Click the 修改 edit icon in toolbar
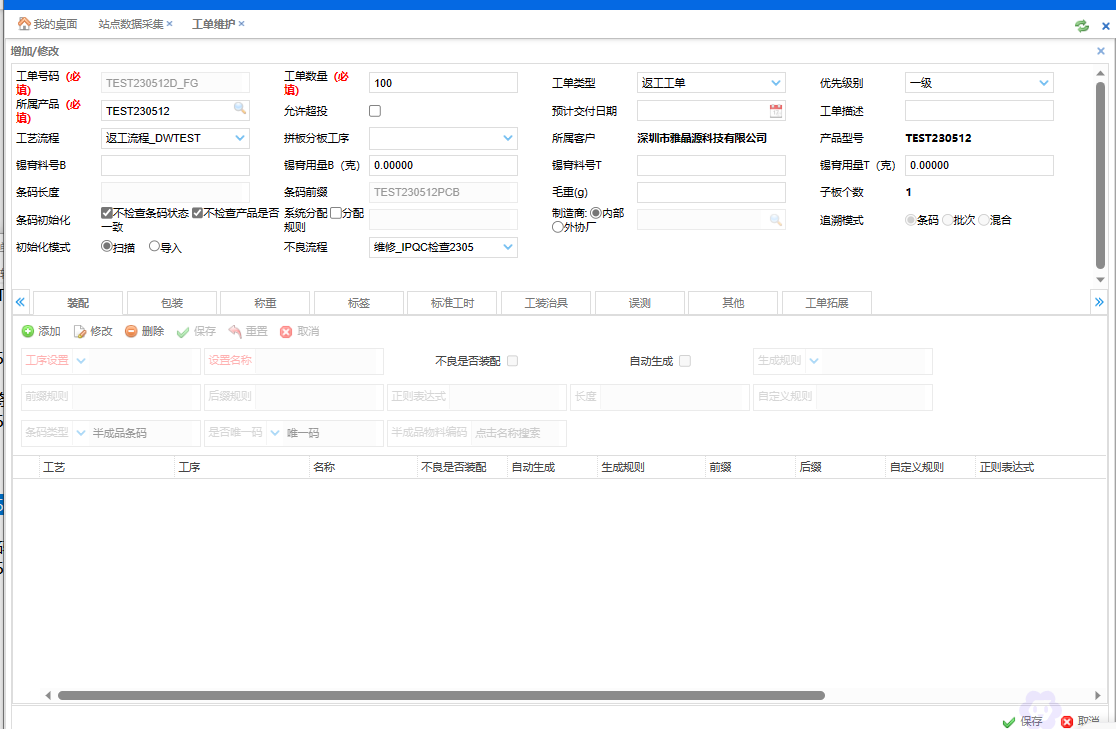Viewport: 1116px width, 729px height. point(80,332)
